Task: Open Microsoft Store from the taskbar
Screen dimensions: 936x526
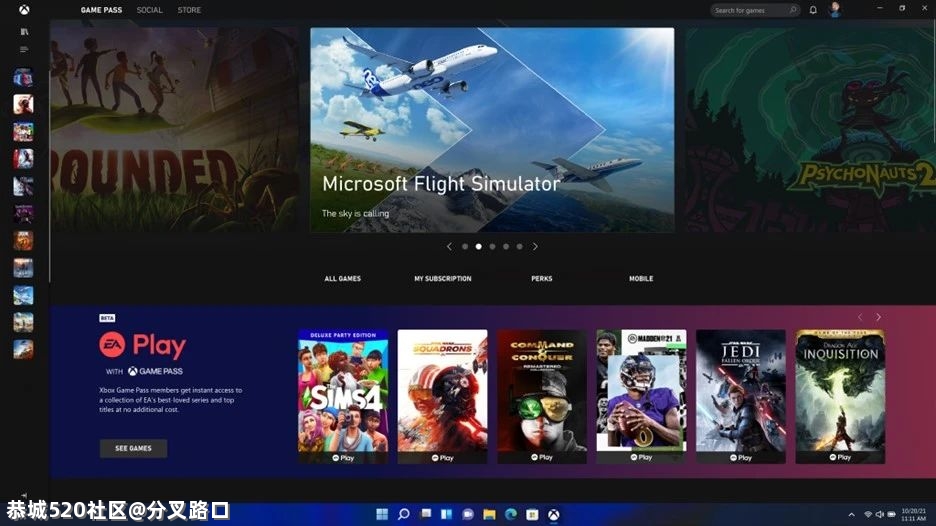Action: (532, 514)
